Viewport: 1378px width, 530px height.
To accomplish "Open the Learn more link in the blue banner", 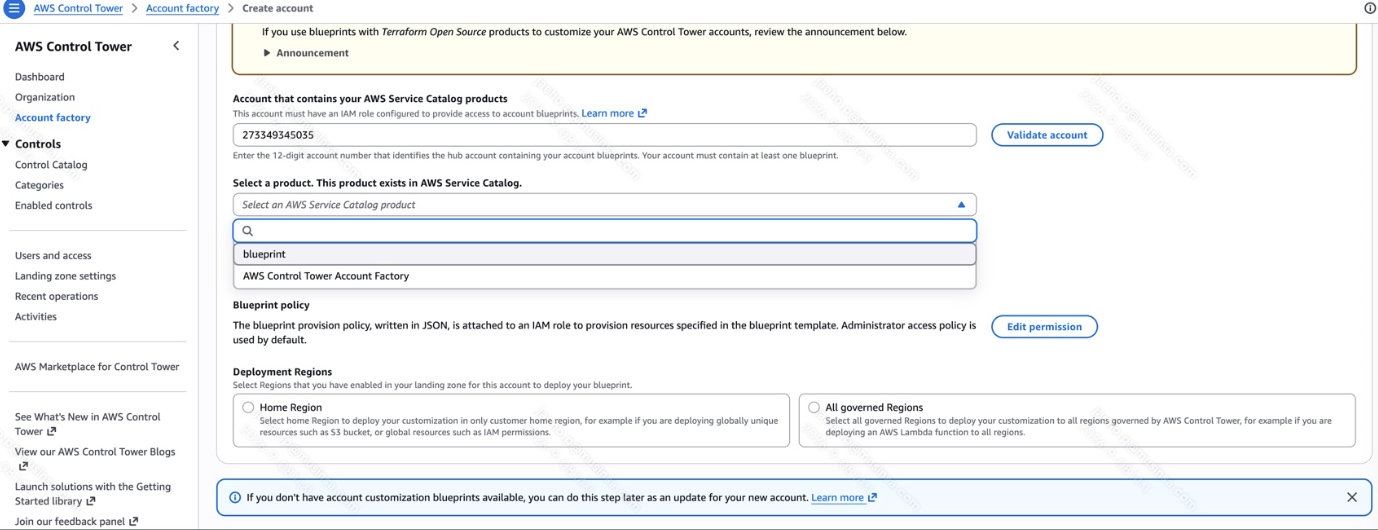I will (x=844, y=497).
